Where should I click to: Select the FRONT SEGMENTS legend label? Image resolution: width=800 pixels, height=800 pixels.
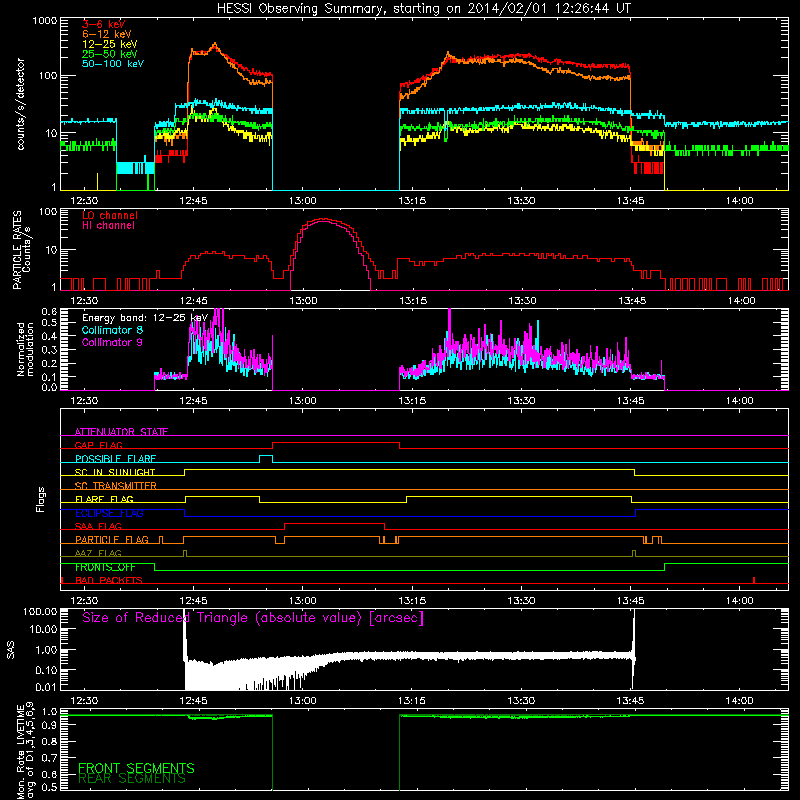coord(136,768)
